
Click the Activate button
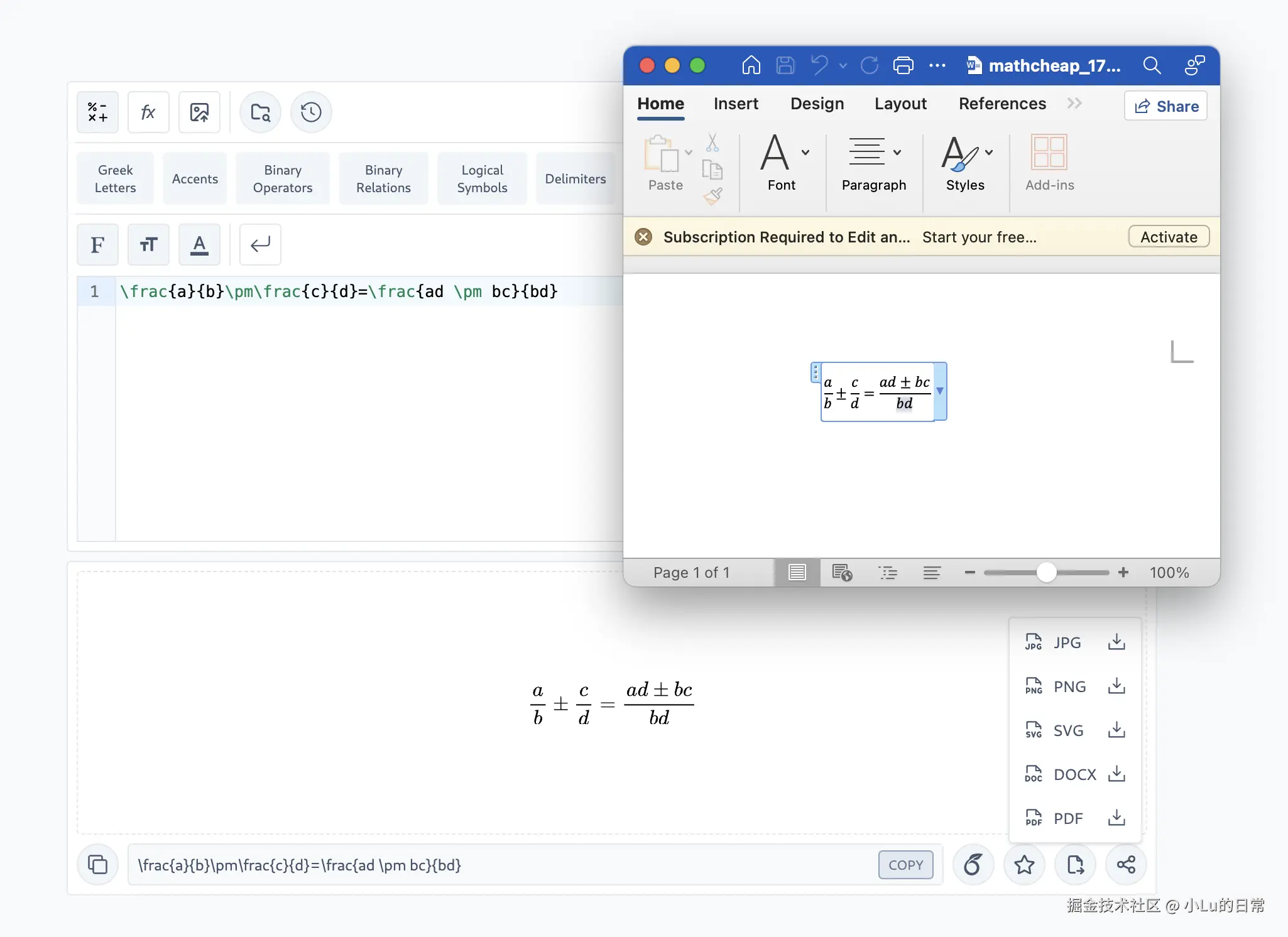click(x=1169, y=237)
